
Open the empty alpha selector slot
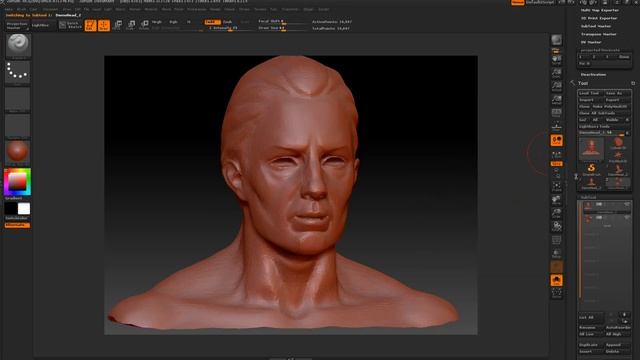click(x=18, y=98)
